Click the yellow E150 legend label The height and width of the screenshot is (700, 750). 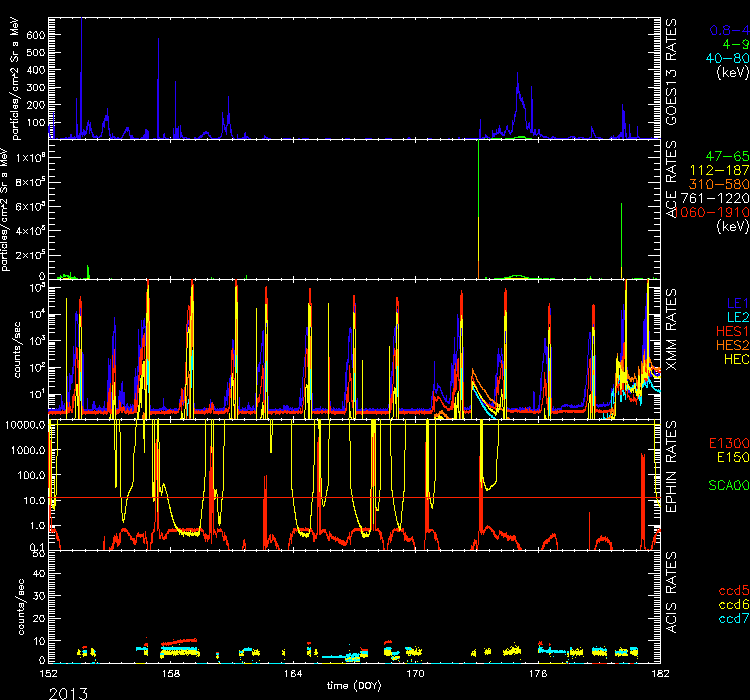[729, 456]
